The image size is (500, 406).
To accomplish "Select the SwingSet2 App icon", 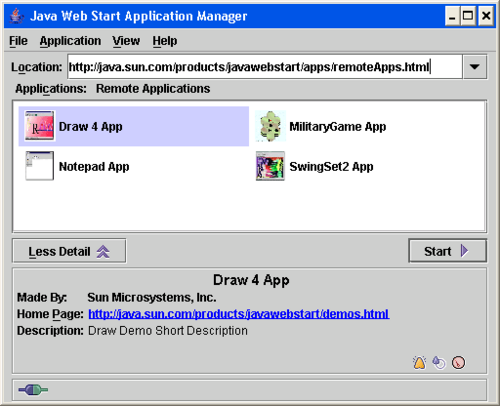I will pos(270,166).
